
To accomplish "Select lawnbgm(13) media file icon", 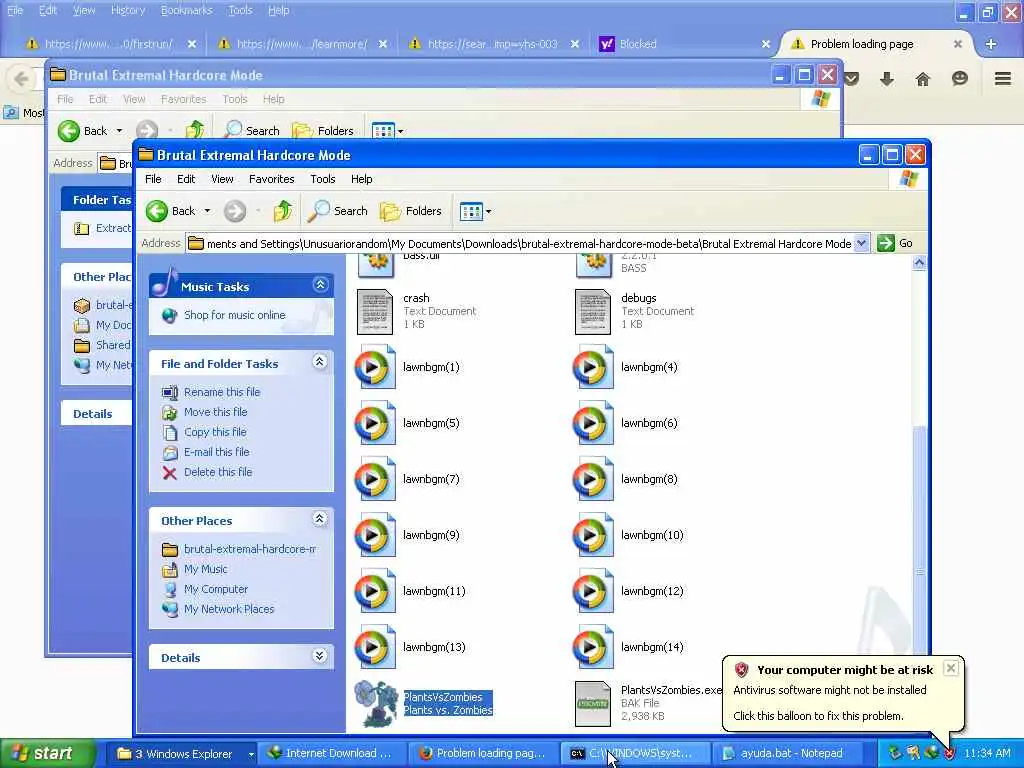I will pos(375,647).
